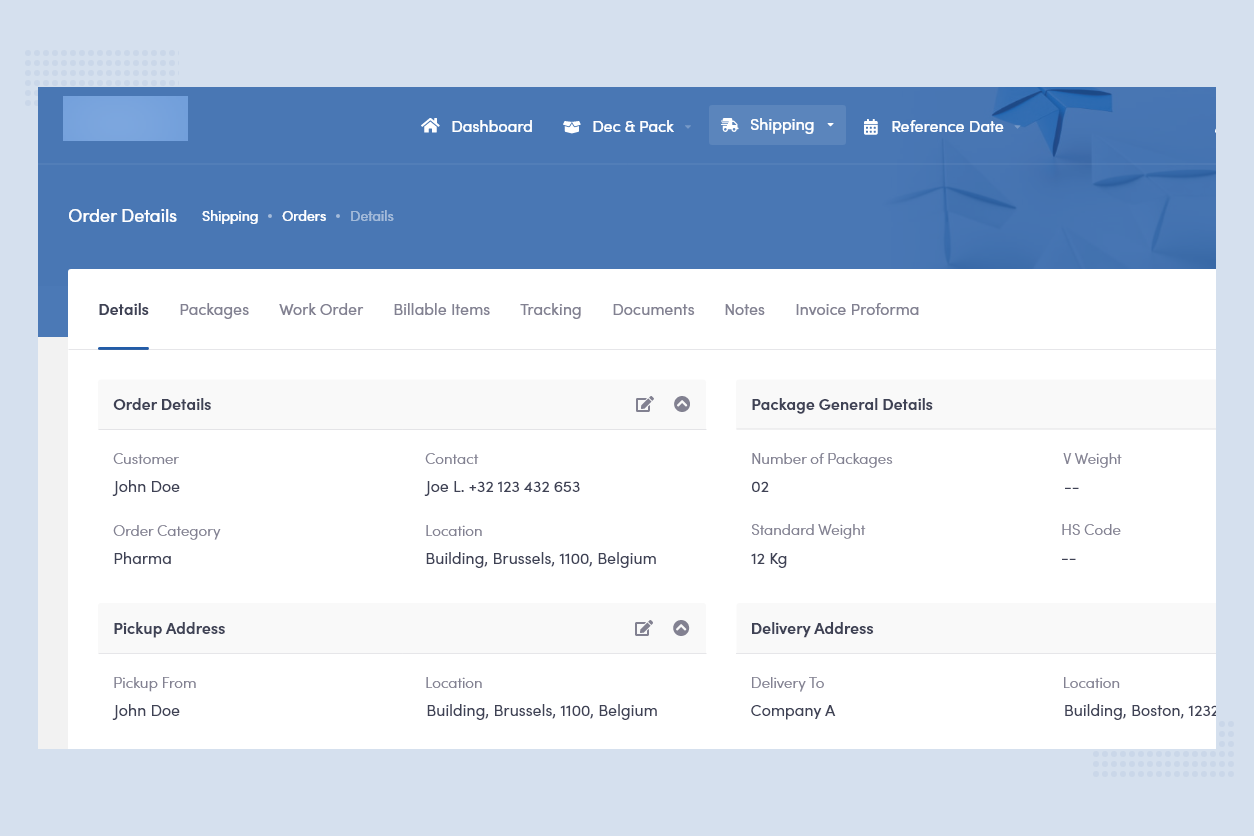Screen dimensions: 1254x836
Task: Click the Orders breadcrumb link
Action: [x=304, y=216]
